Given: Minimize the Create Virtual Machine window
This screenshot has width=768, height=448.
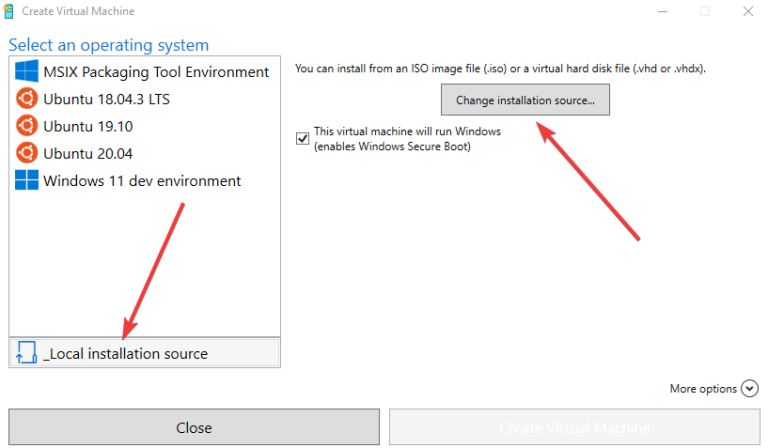Looking at the screenshot, I should [x=663, y=11].
